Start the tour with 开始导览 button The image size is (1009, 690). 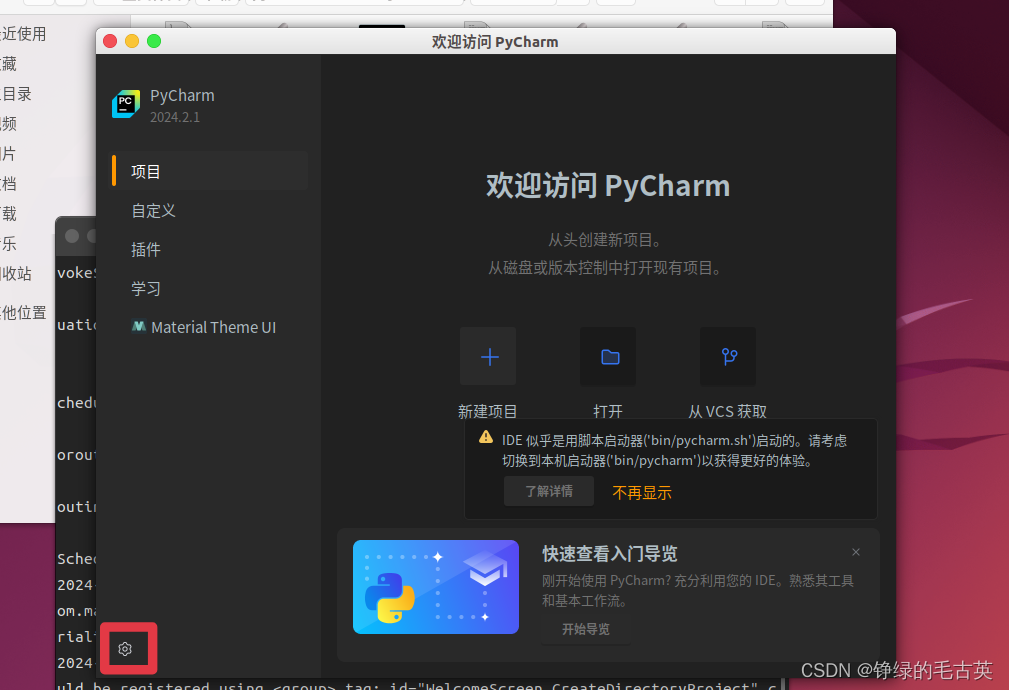(x=586, y=629)
